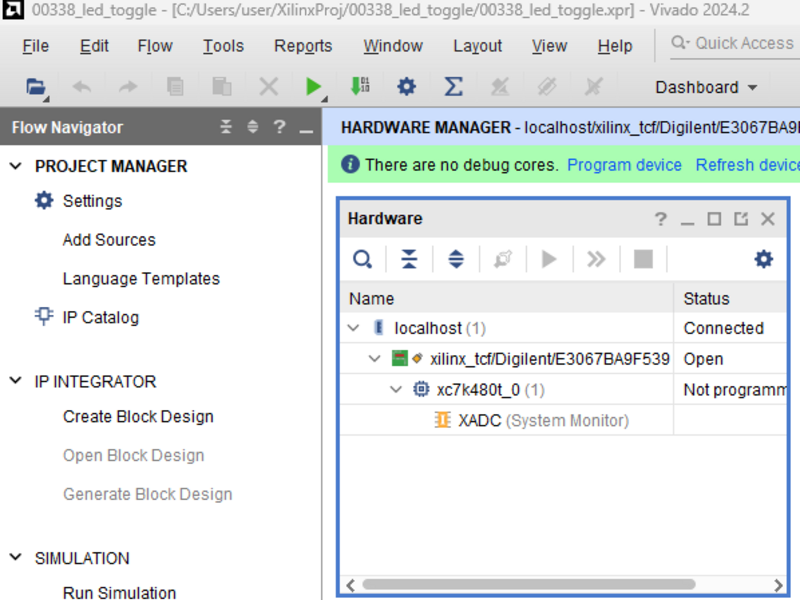Click the Program Device bitstream icon
The image size is (800, 600).
click(x=360, y=87)
